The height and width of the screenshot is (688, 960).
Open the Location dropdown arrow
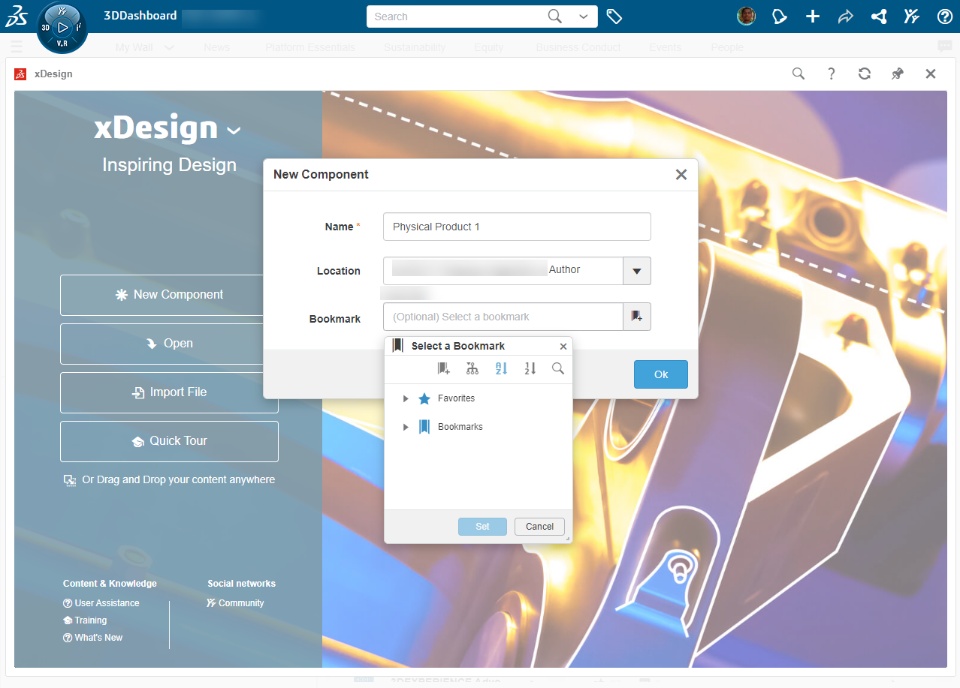(x=637, y=271)
